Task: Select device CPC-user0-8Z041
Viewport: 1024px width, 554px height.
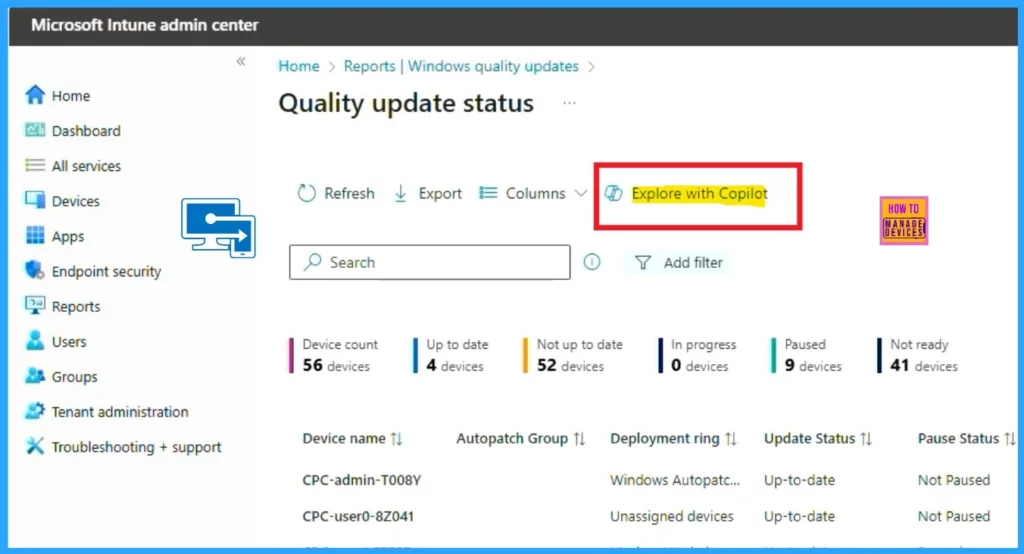Action: pyautogui.click(x=358, y=516)
